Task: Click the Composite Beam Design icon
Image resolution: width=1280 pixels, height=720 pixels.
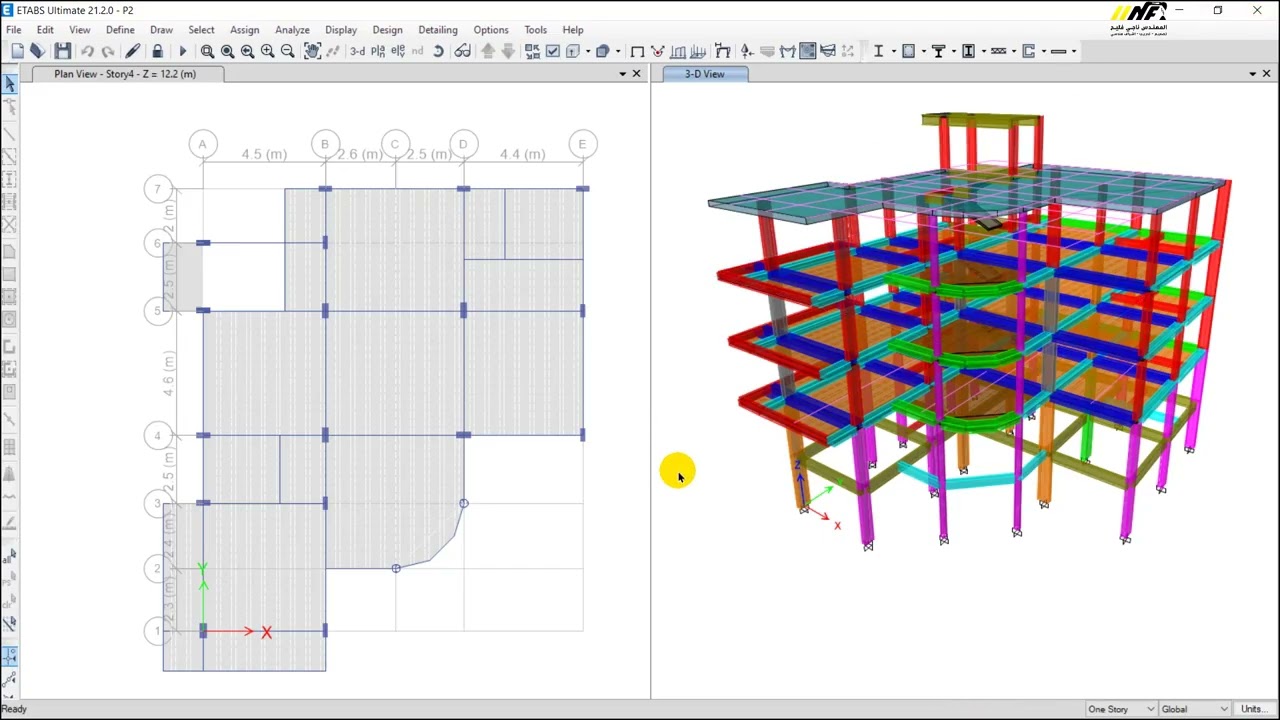Action: (x=939, y=51)
